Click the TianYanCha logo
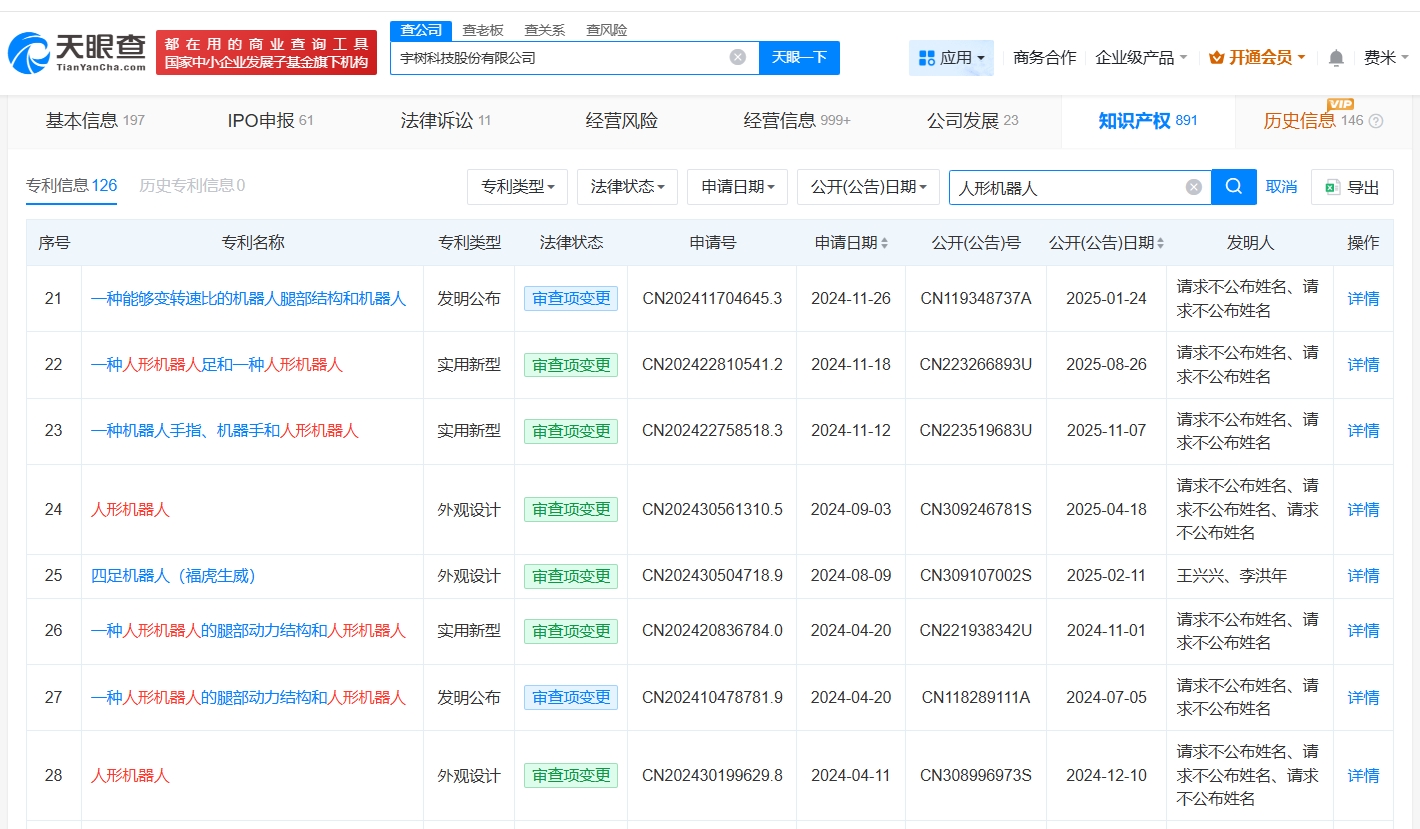 point(76,52)
